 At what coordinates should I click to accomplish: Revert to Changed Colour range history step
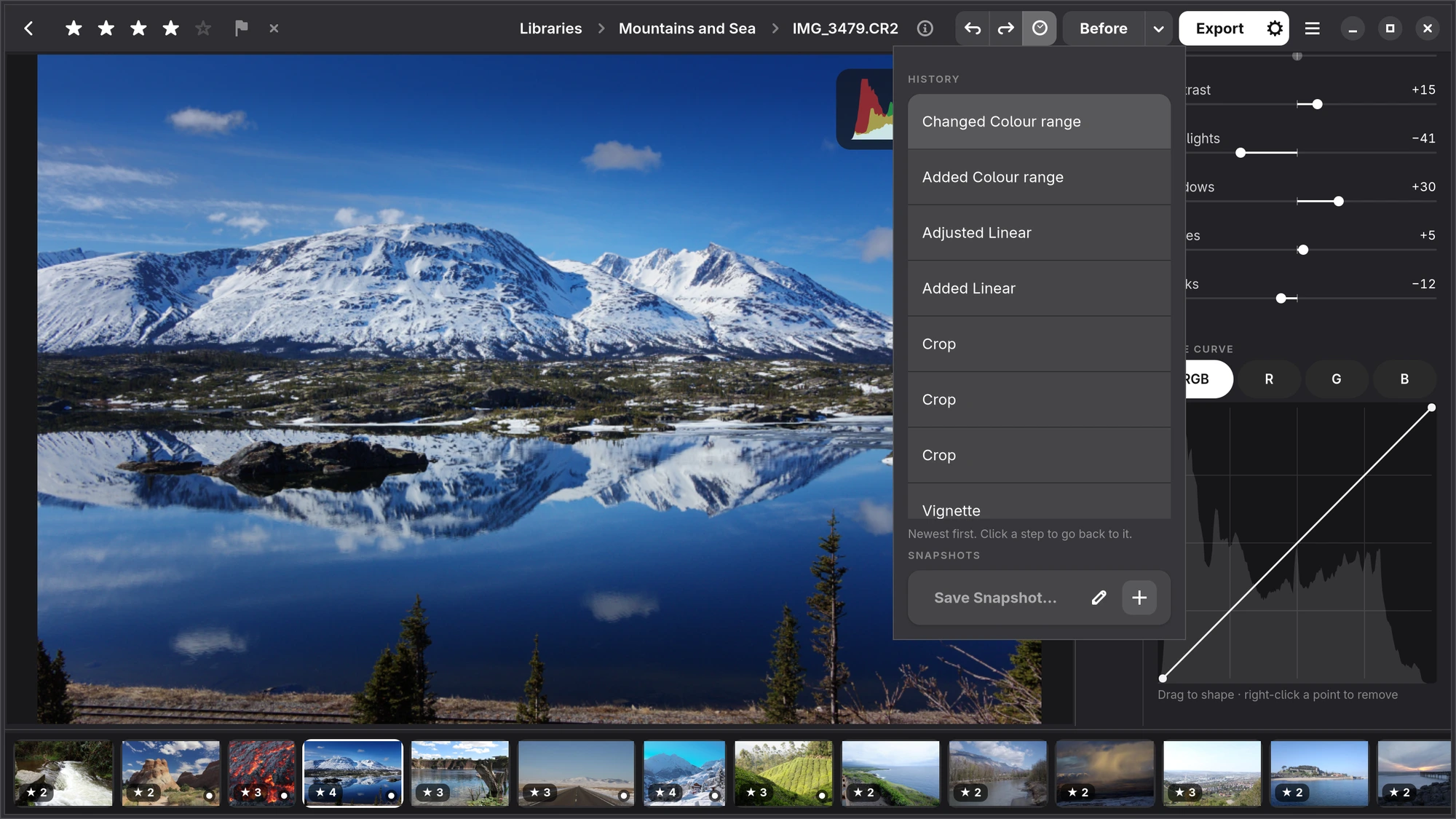click(1039, 122)
